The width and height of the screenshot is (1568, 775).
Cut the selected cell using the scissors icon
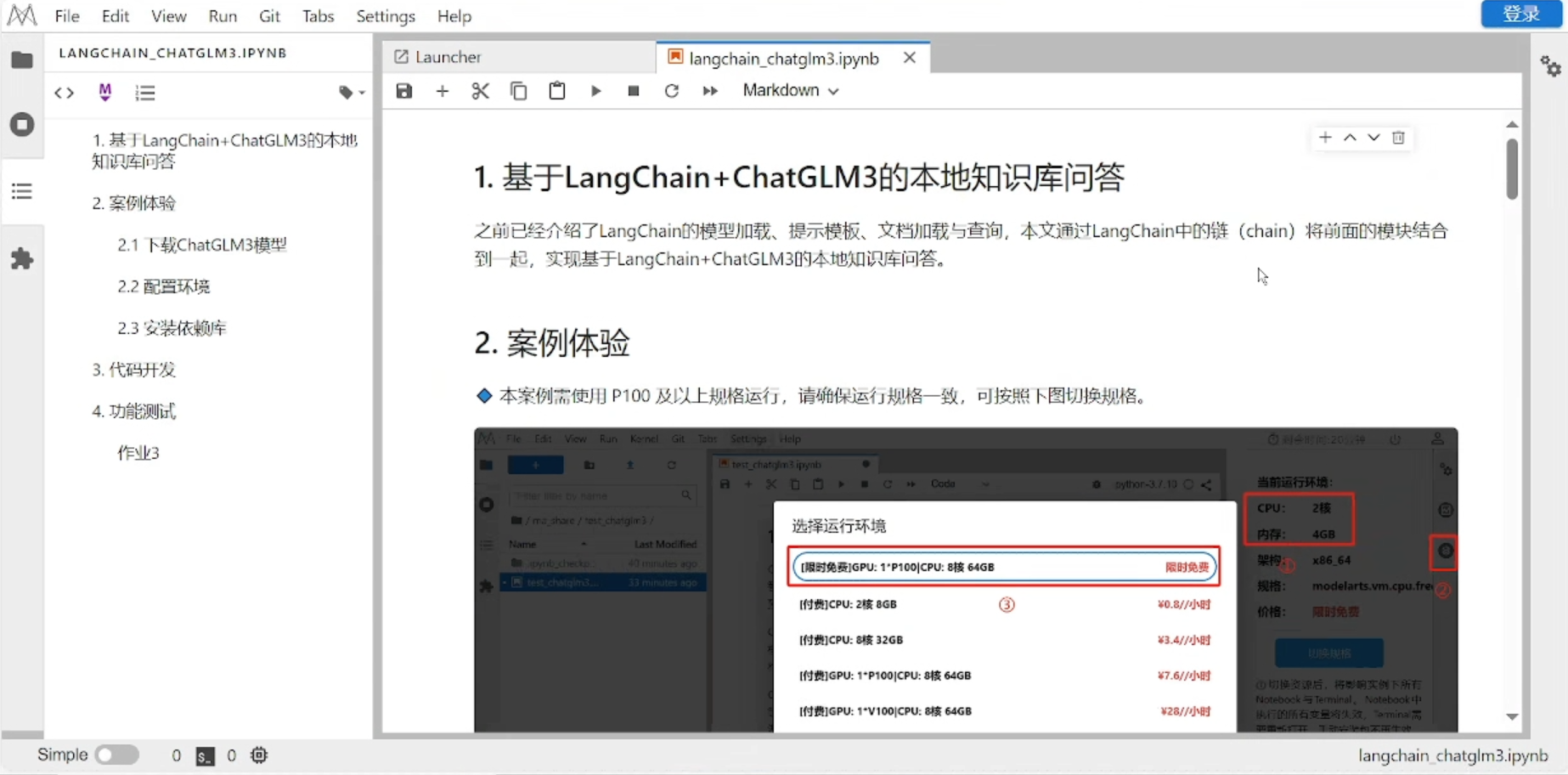tap(480, 91)
